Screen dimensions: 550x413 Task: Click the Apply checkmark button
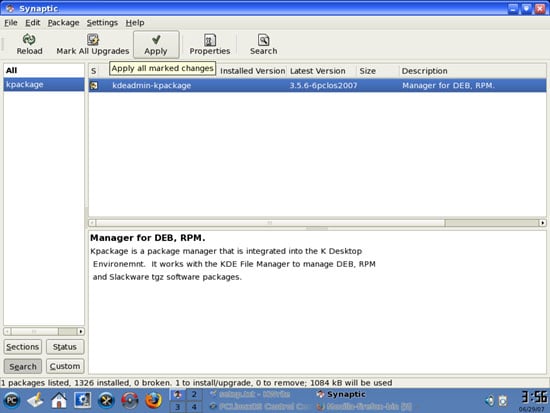click(x=156, y=45)
